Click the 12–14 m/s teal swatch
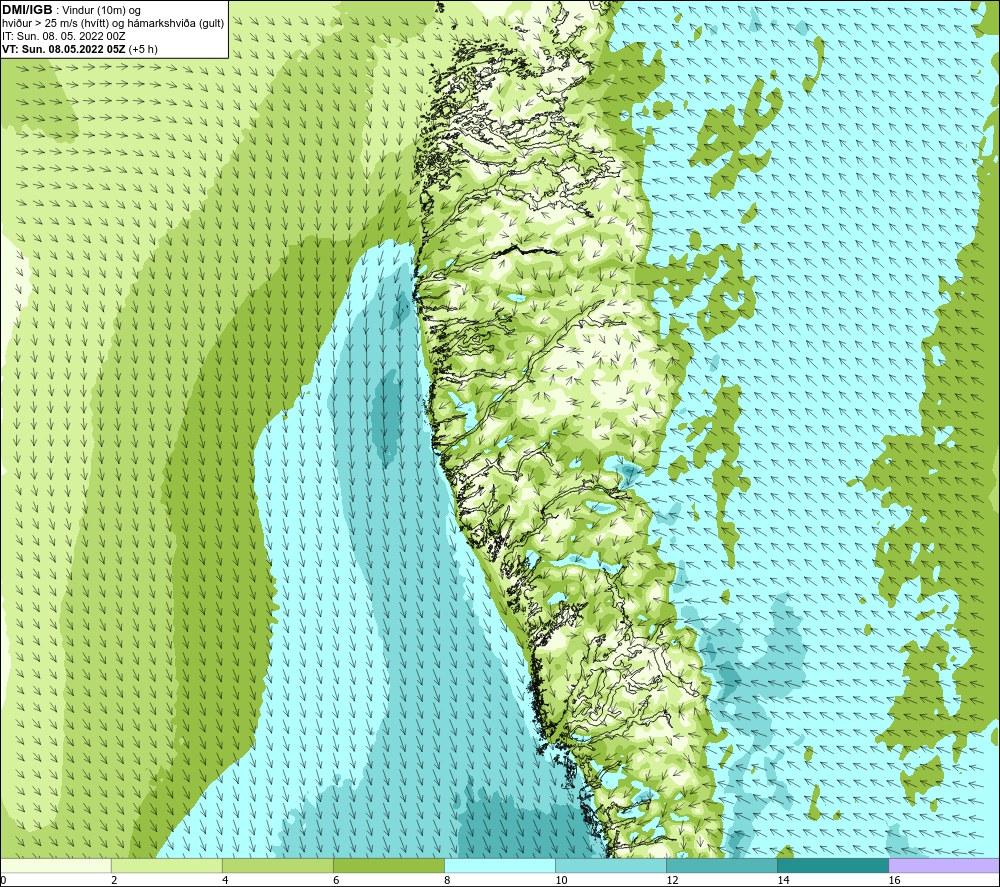This screenshot has height=887, width=1000. 722,865
